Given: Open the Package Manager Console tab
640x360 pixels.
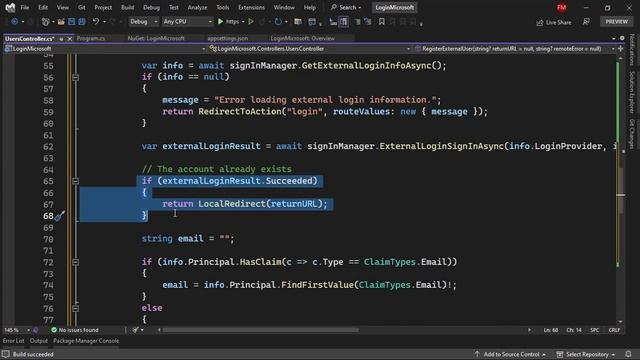Looking at the screenshot, I should pos(86,340).
